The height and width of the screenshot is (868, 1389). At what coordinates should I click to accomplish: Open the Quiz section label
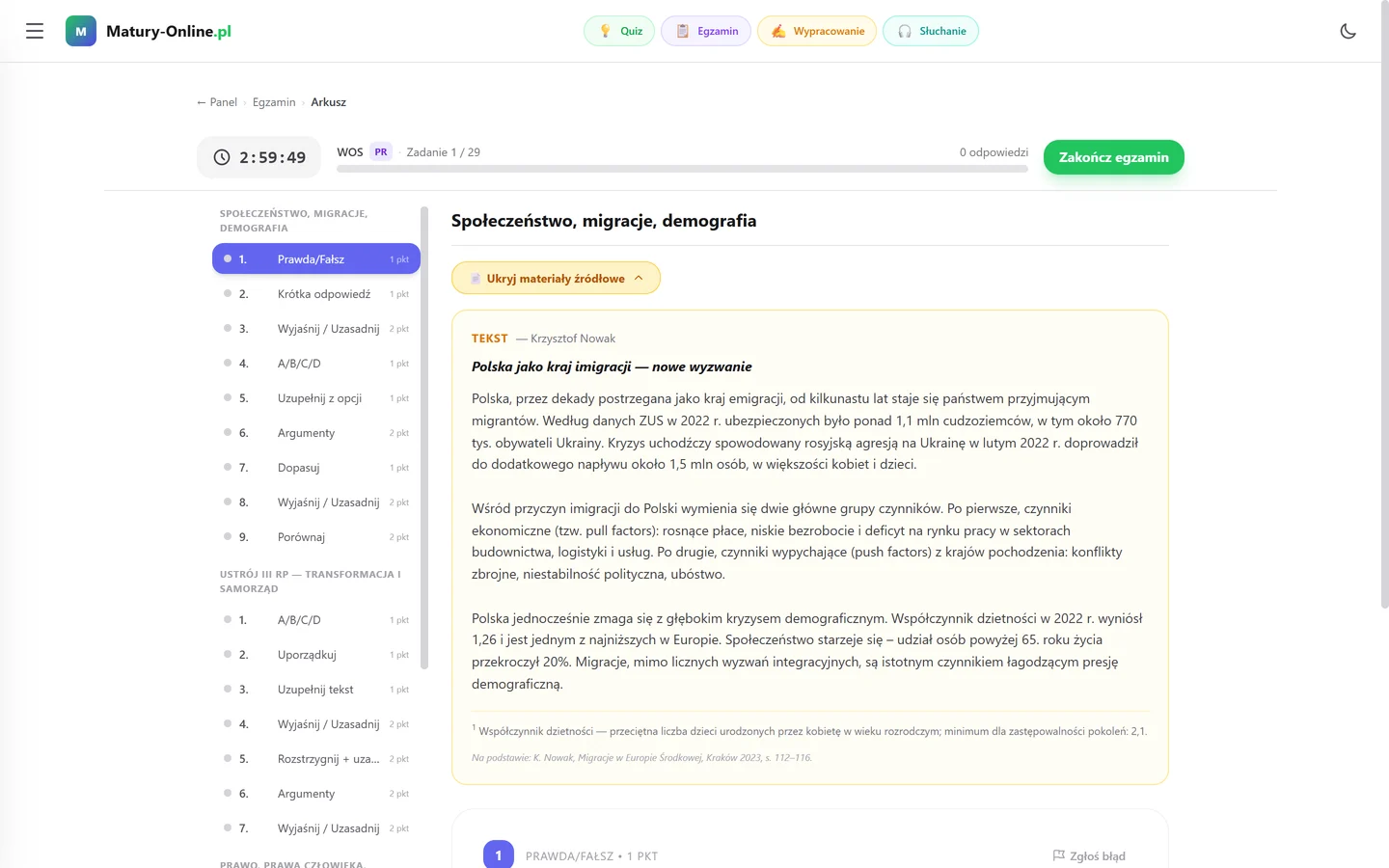point(631,31)
